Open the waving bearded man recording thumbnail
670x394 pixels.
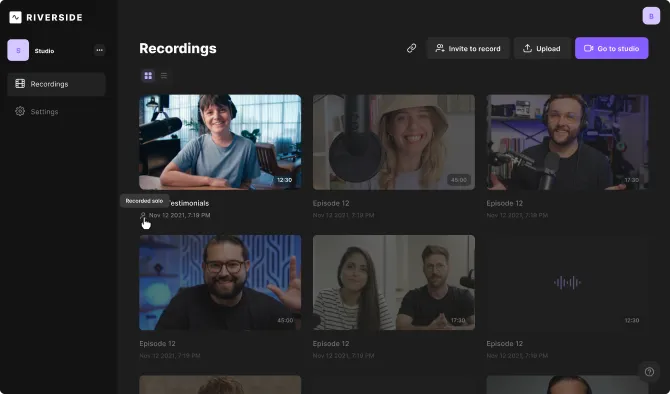pyautogui.click(x=220, y=282)
